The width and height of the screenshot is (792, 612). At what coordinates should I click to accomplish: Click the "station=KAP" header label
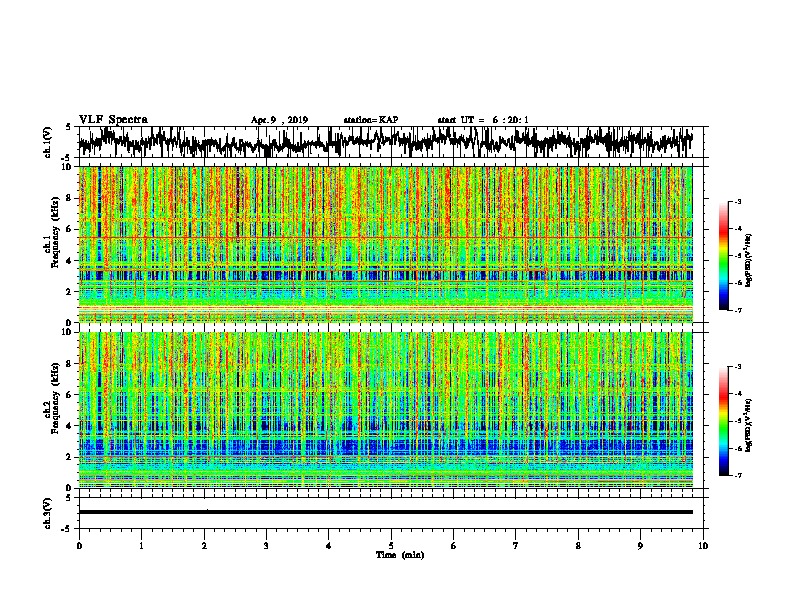click(x=371, y=120)
